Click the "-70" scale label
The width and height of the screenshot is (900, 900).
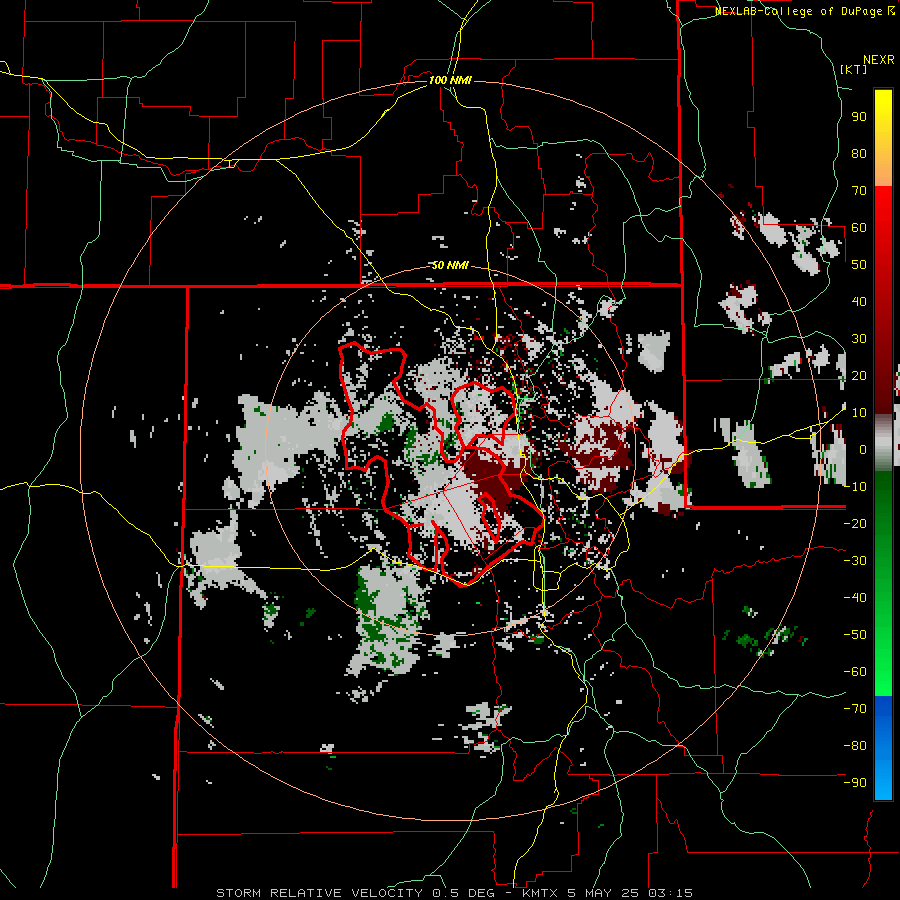(x=855, y=709)
